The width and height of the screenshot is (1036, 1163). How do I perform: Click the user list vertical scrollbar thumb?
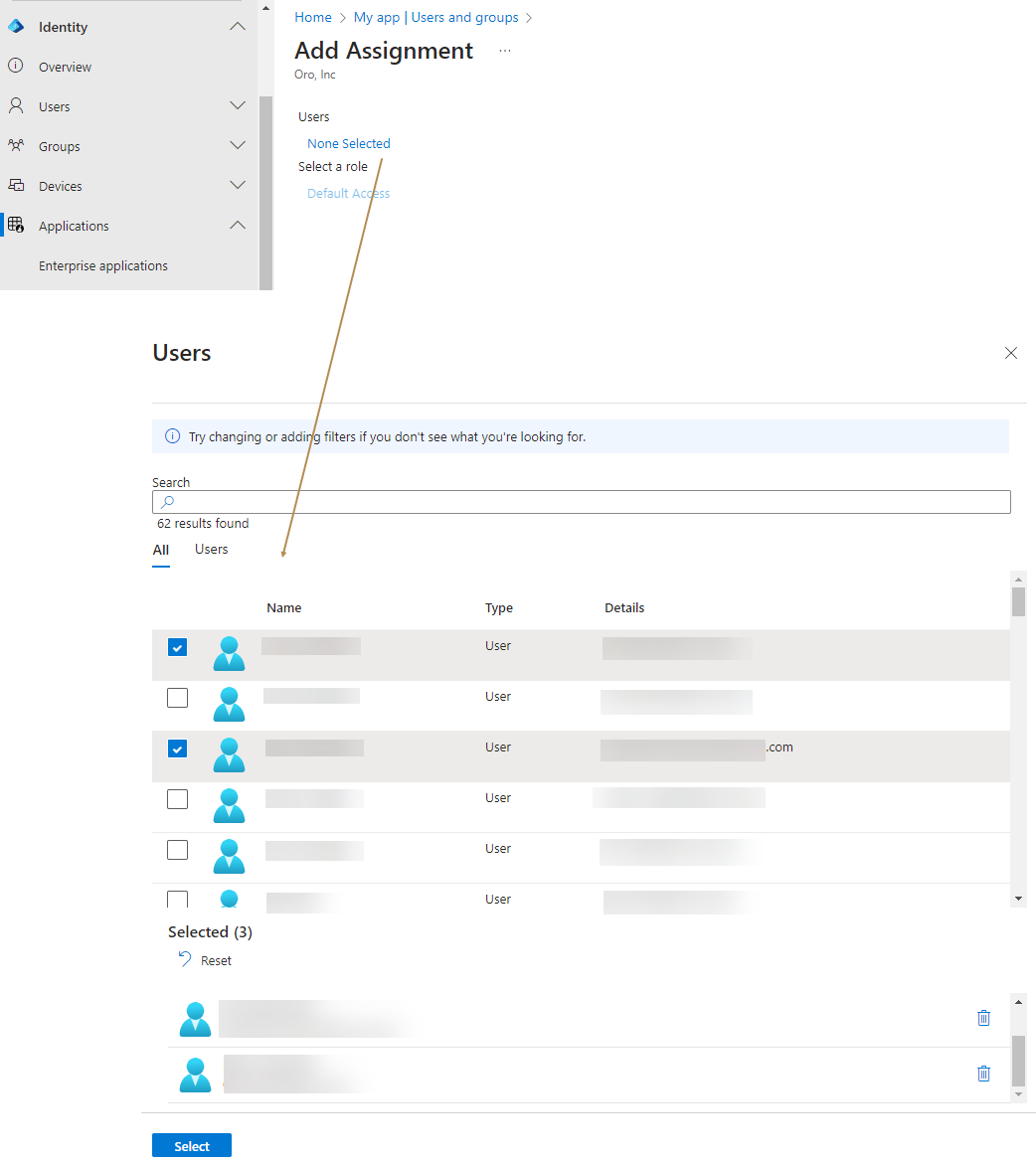tap(1018, 601)
